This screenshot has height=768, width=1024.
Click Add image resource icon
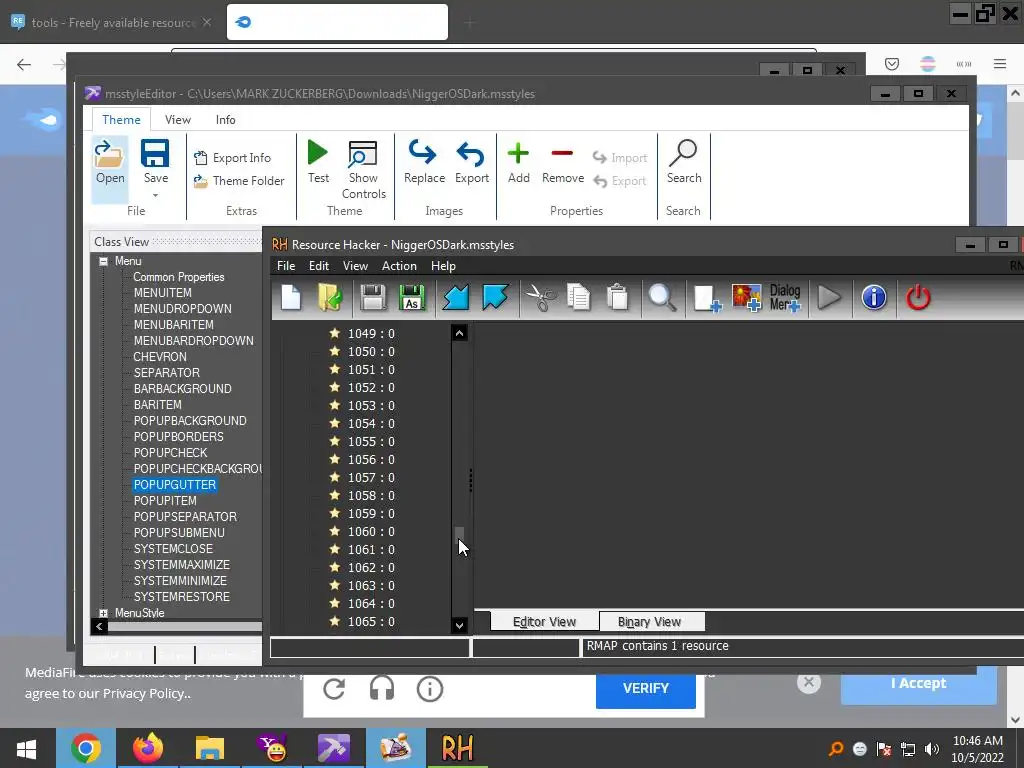click(x=746, y=298)
